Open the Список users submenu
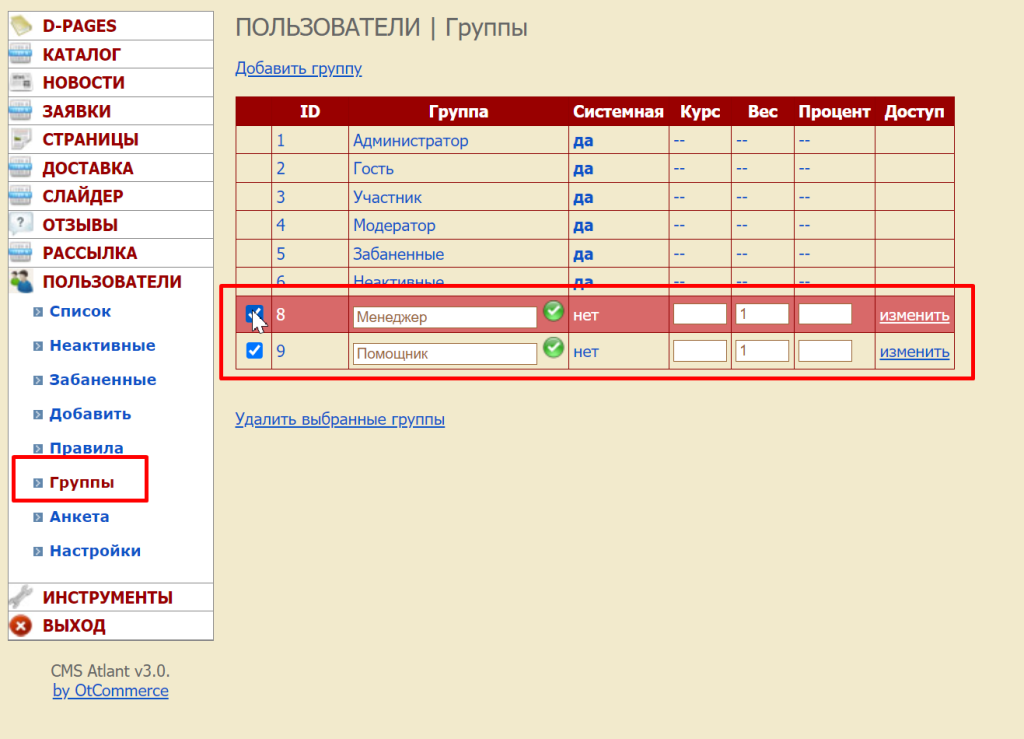The width and height of the screenshot is (1024, 739). point(80,311)
